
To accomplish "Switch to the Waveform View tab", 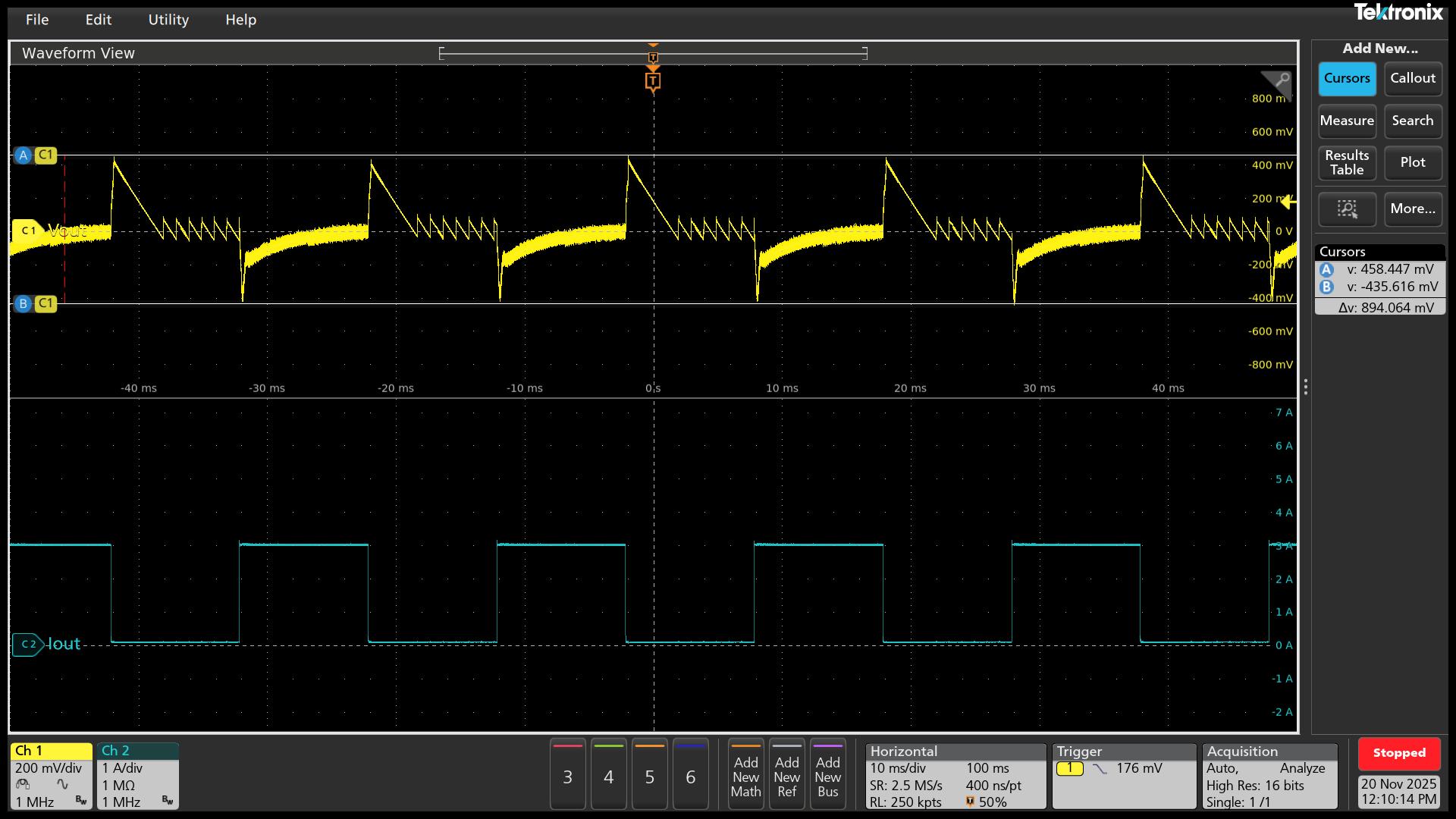I will pos(77,53).
